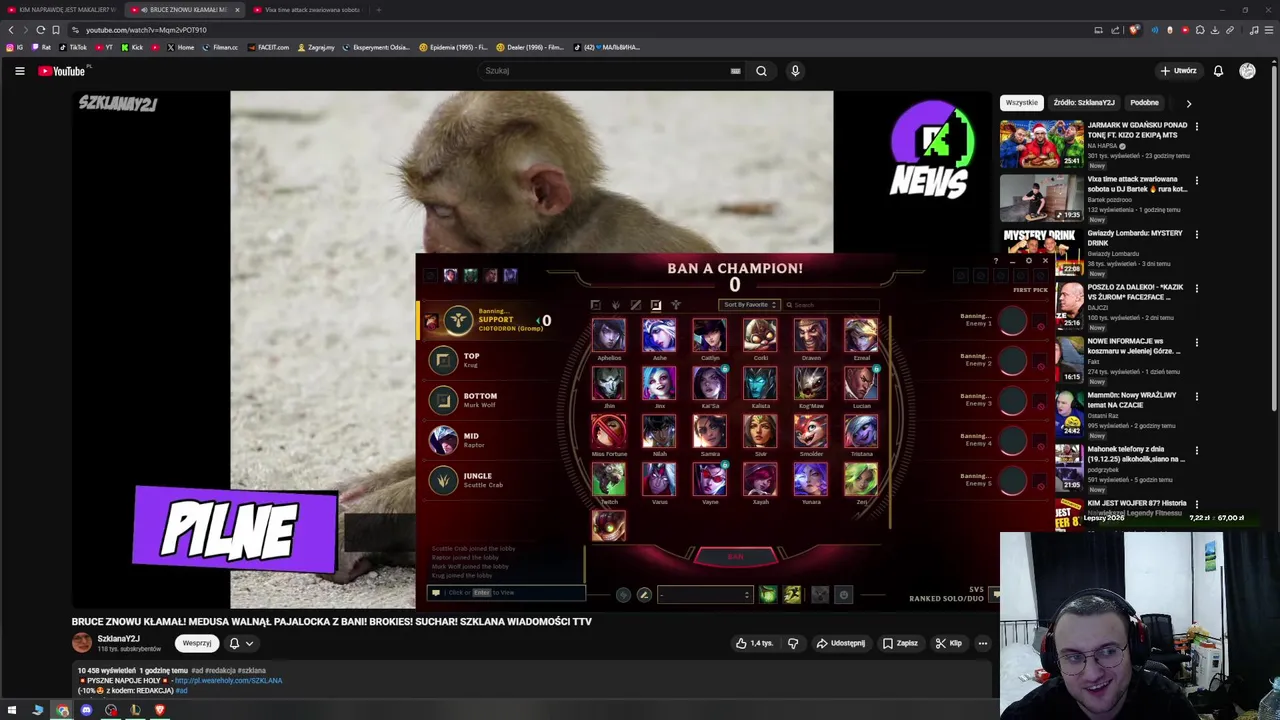The image size is (1280, 720).
Task: Click the champion select chat input box
Action: click(x=508, y=593)
